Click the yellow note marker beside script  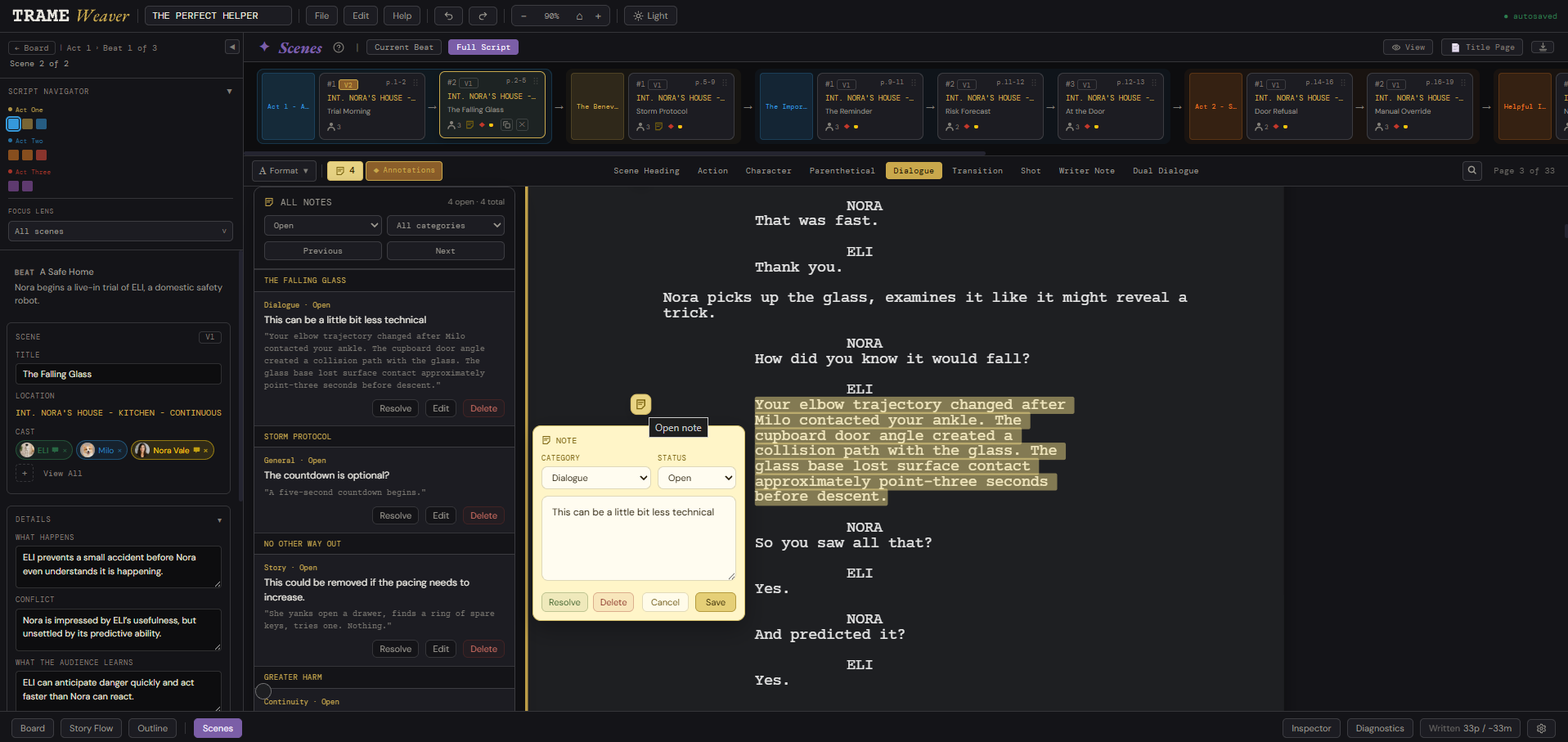640,404
